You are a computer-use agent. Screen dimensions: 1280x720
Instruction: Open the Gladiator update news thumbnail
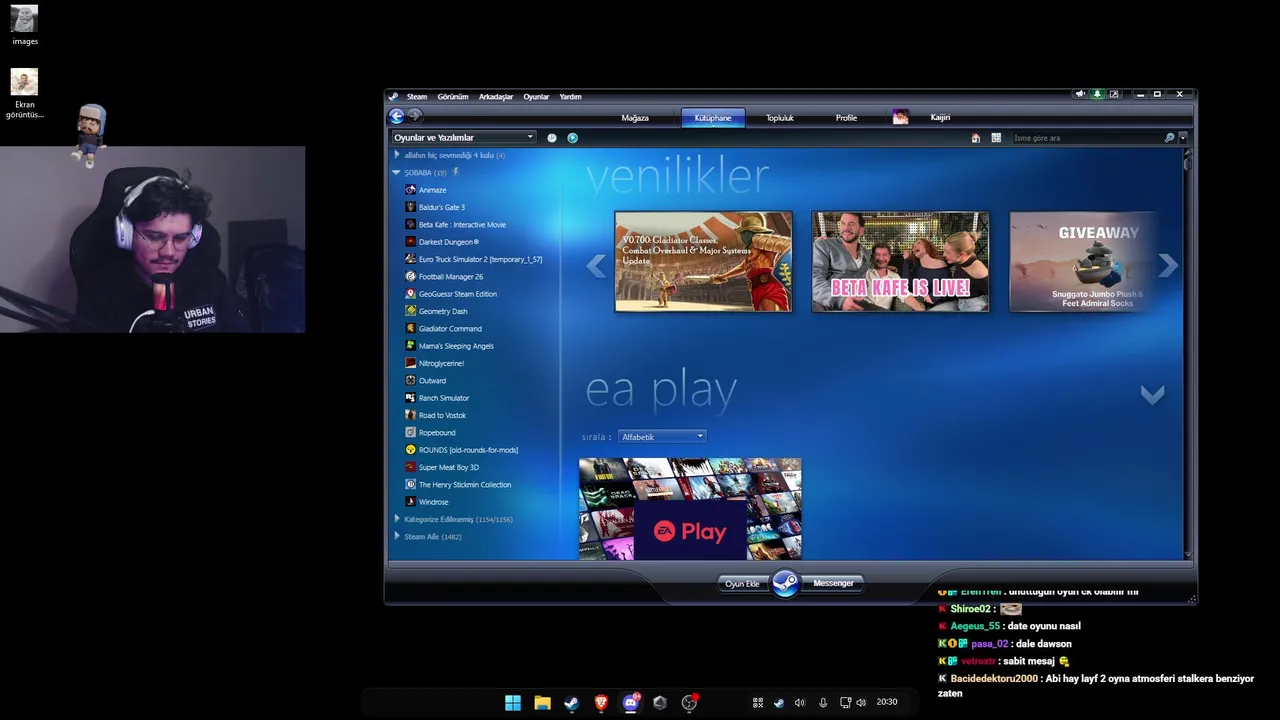coord(703,262)
